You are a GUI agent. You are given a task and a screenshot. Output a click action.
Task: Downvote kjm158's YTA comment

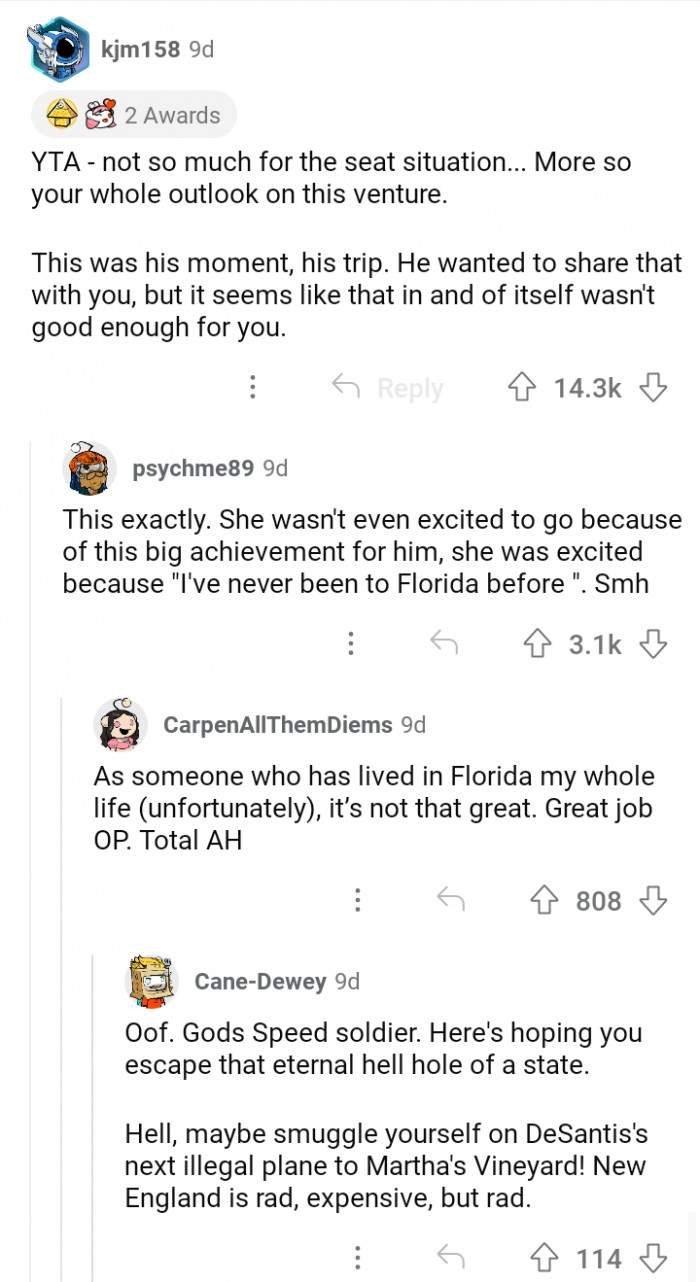point(653,388)
